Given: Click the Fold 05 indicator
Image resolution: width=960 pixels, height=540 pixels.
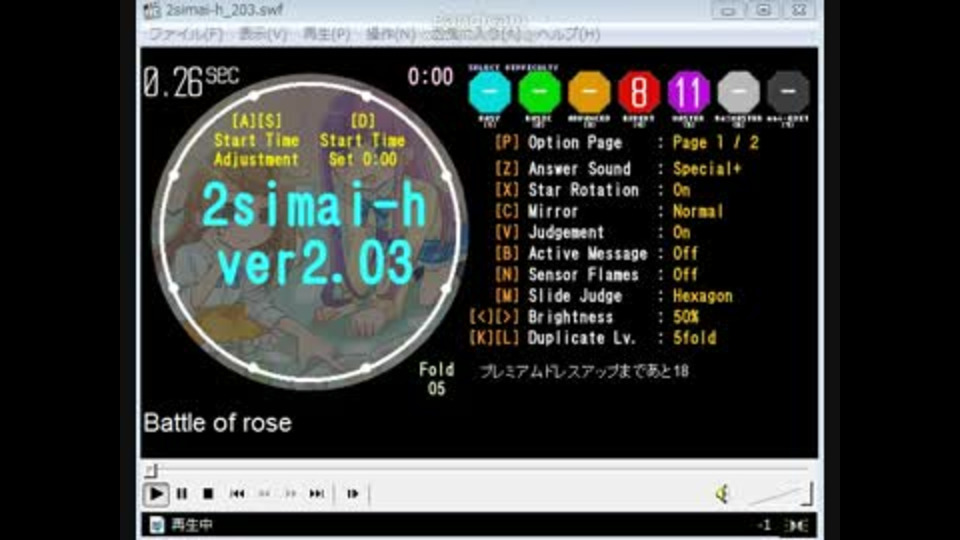Looking at the screenshot, I should pyautogui.click(x=437, y=378).
